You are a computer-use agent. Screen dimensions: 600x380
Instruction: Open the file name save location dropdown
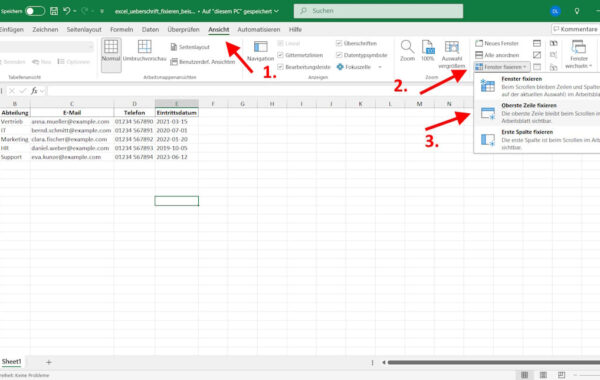pos(276,11)
